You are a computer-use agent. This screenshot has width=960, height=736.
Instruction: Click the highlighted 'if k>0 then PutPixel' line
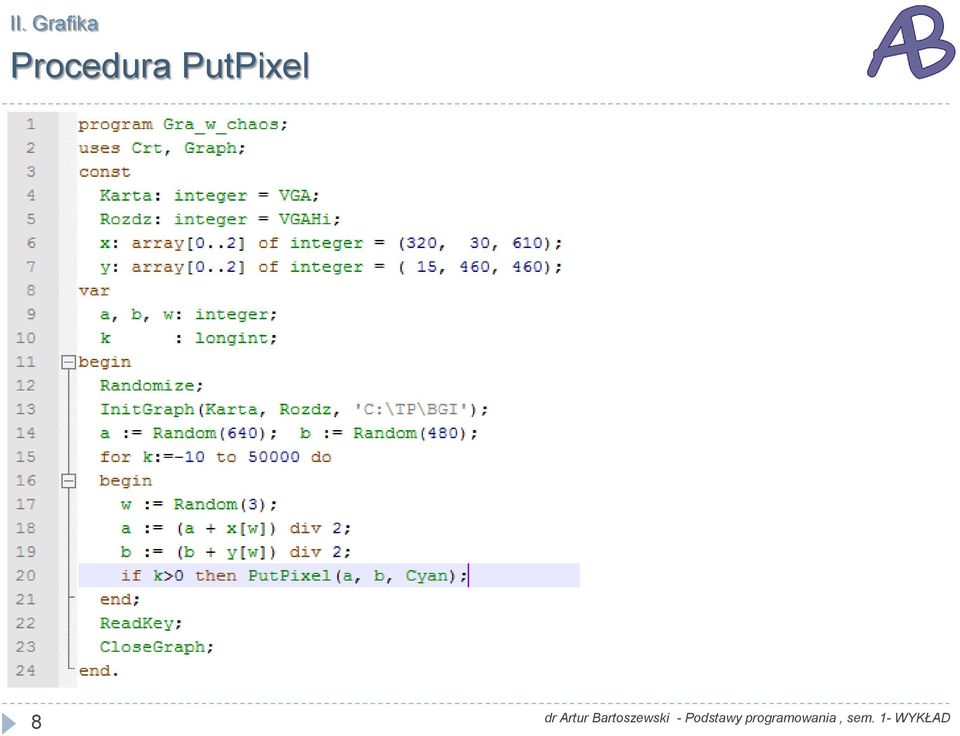point(329,576)
